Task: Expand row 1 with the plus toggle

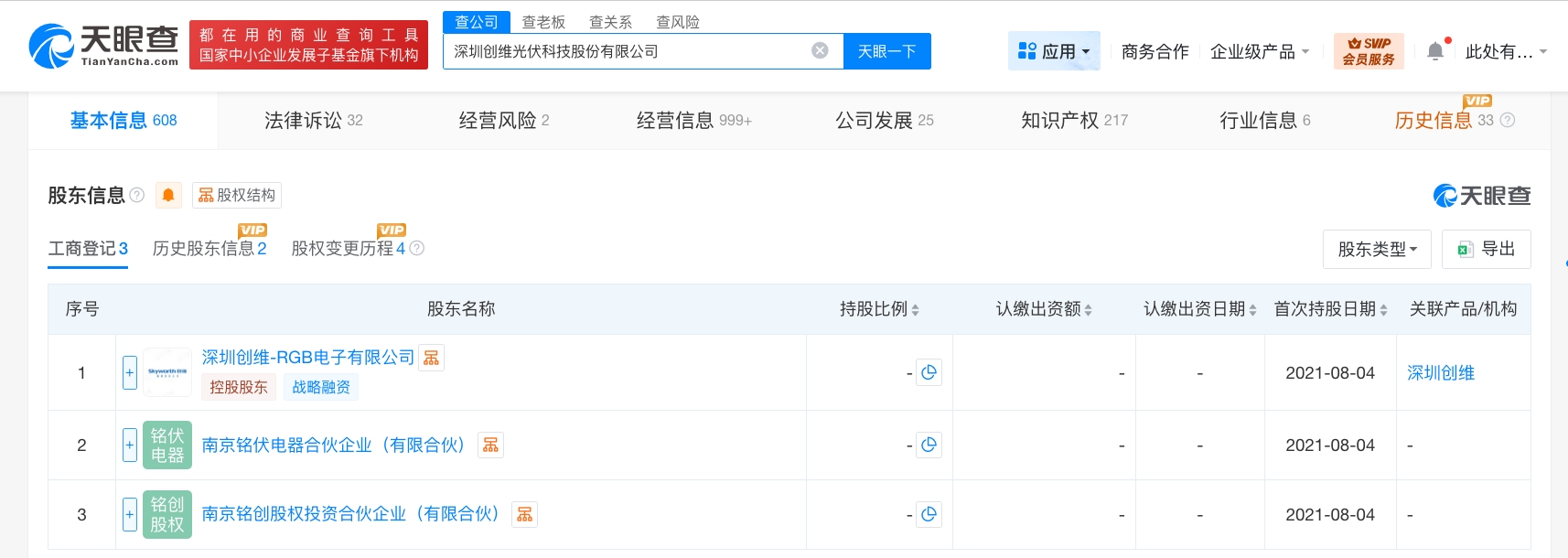Action: (130, 372)
